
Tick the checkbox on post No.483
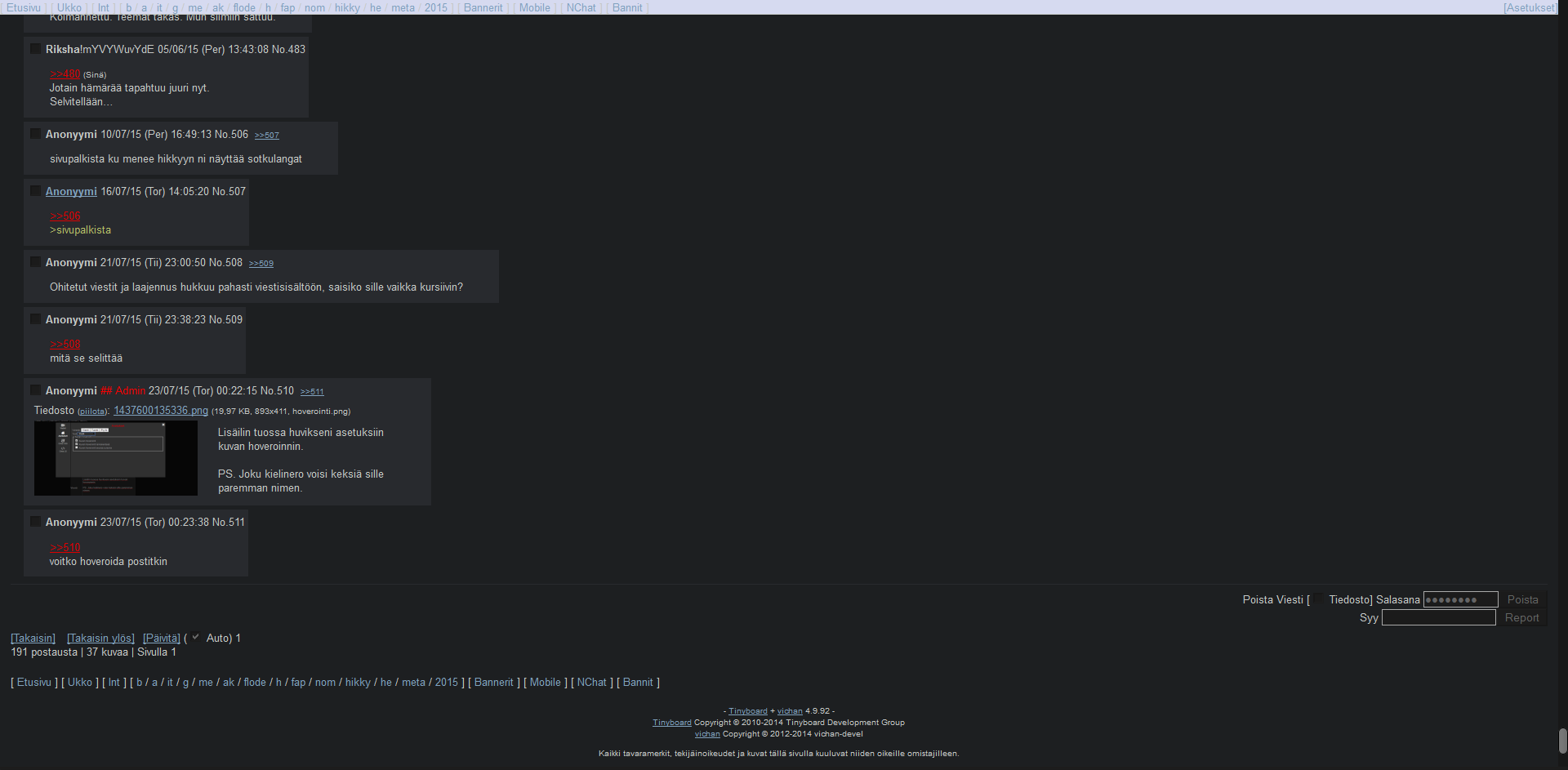(35, 49)
